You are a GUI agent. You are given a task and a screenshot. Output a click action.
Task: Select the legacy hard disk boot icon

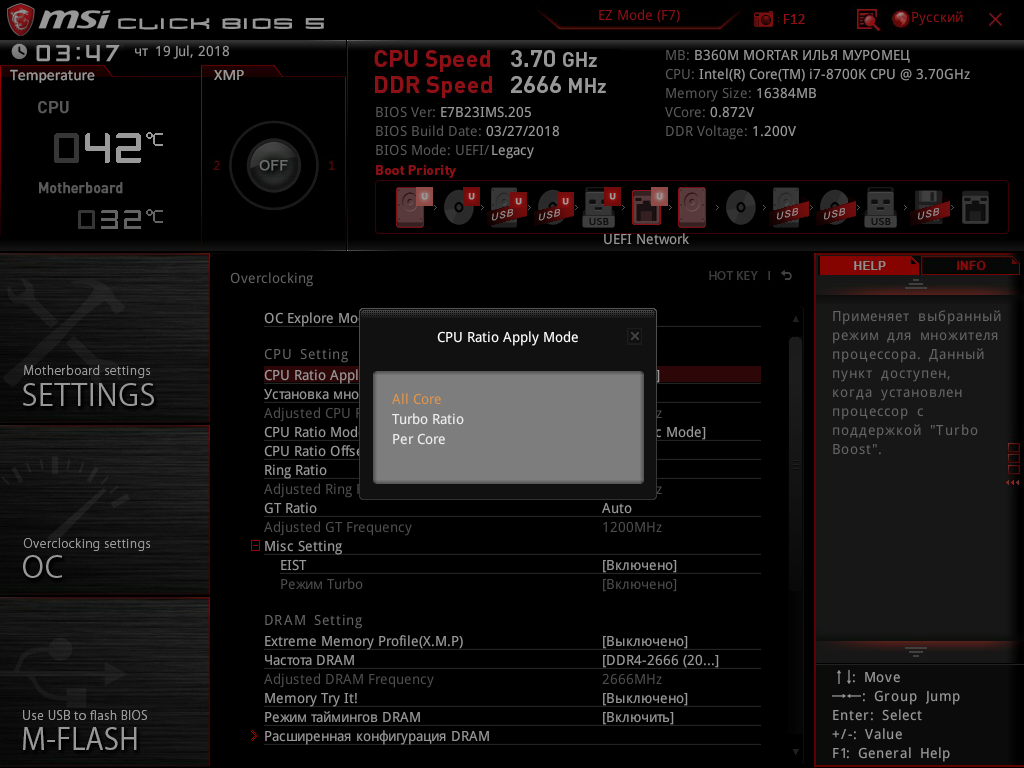pos(692,207)
